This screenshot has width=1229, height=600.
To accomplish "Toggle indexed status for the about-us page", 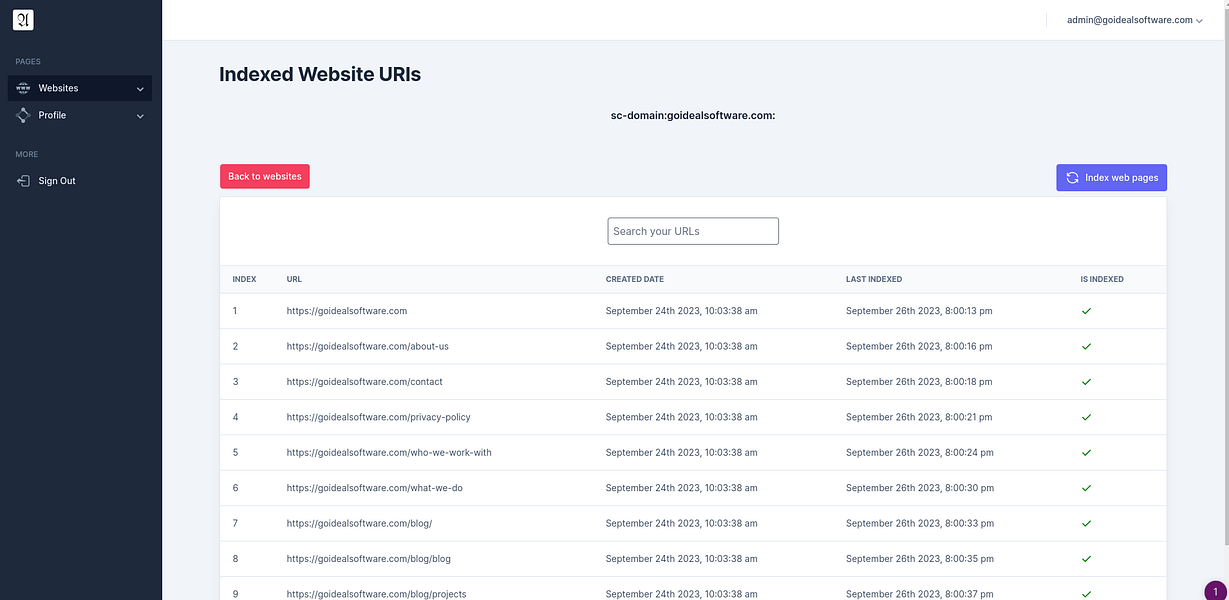I will [1085, 346].
